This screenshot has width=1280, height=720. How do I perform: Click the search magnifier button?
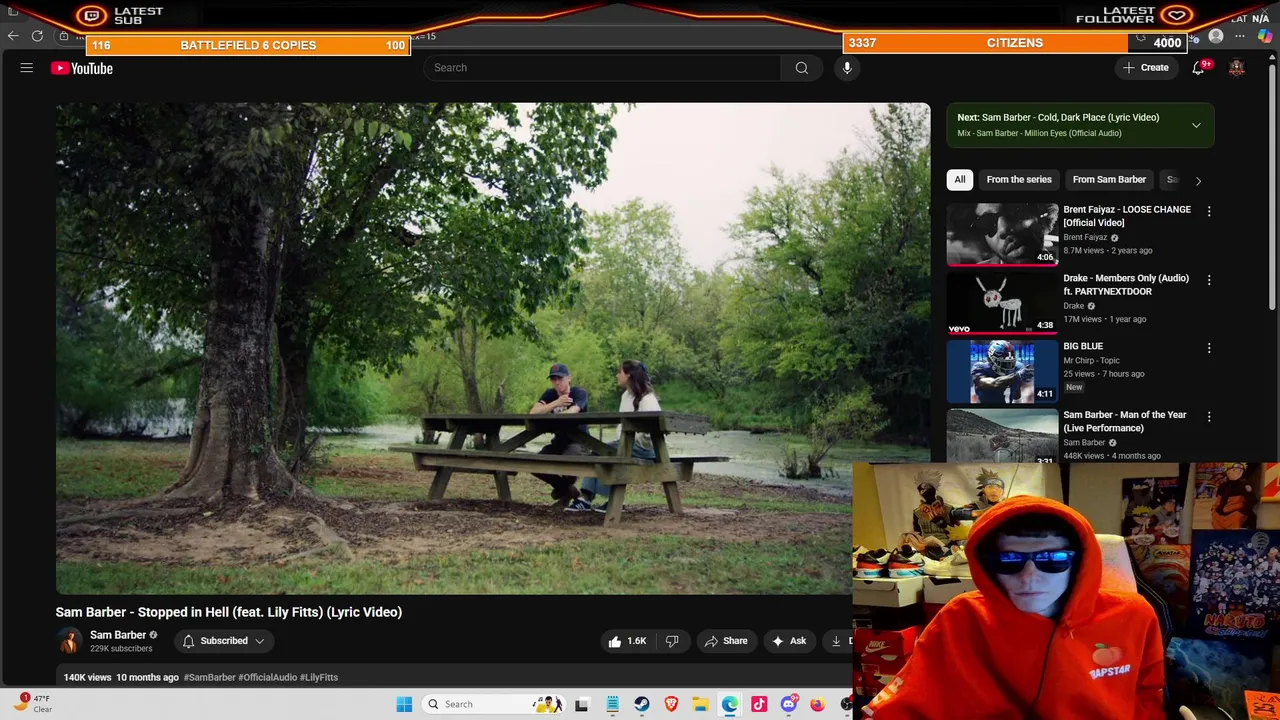tap(801, 68)
